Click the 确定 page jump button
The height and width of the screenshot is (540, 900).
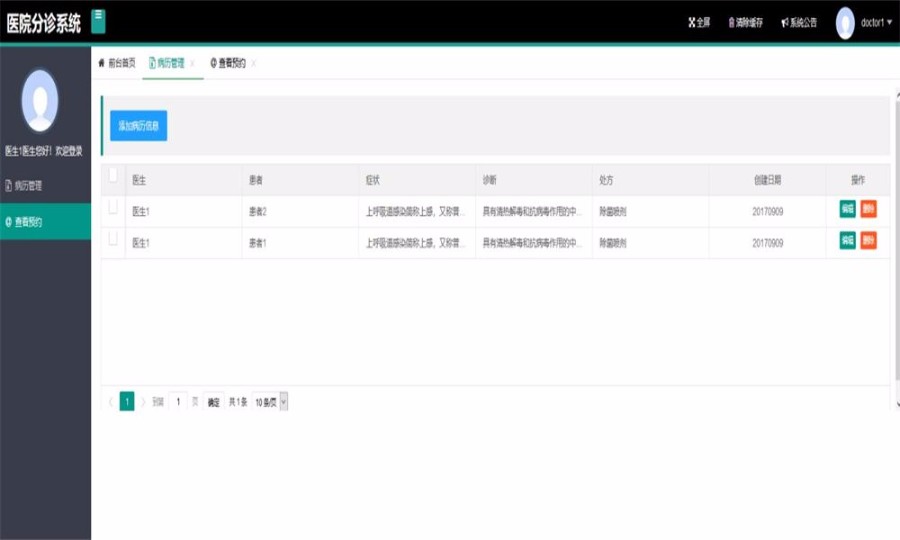click(x=214, y=402)
